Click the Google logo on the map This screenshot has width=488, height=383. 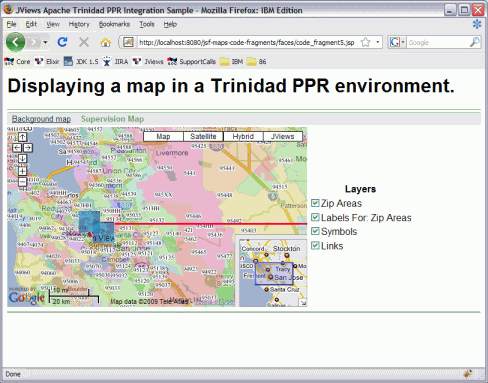tap(27, 298)
